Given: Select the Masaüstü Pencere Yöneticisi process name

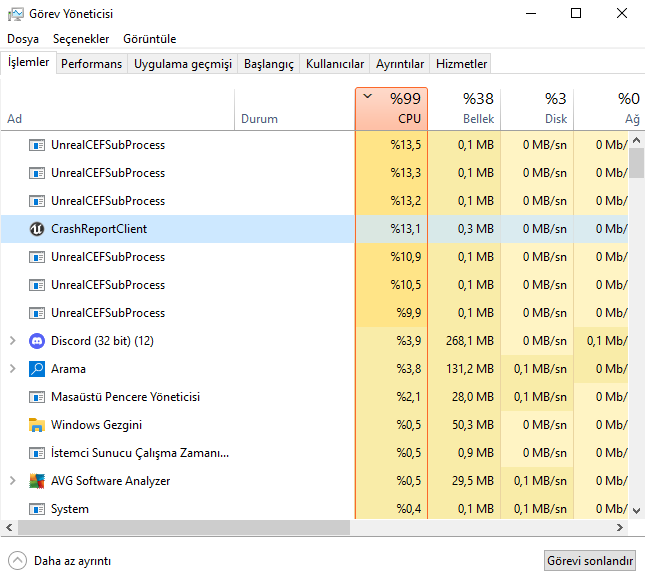Looking at the screenshot, I should (125, 397).
